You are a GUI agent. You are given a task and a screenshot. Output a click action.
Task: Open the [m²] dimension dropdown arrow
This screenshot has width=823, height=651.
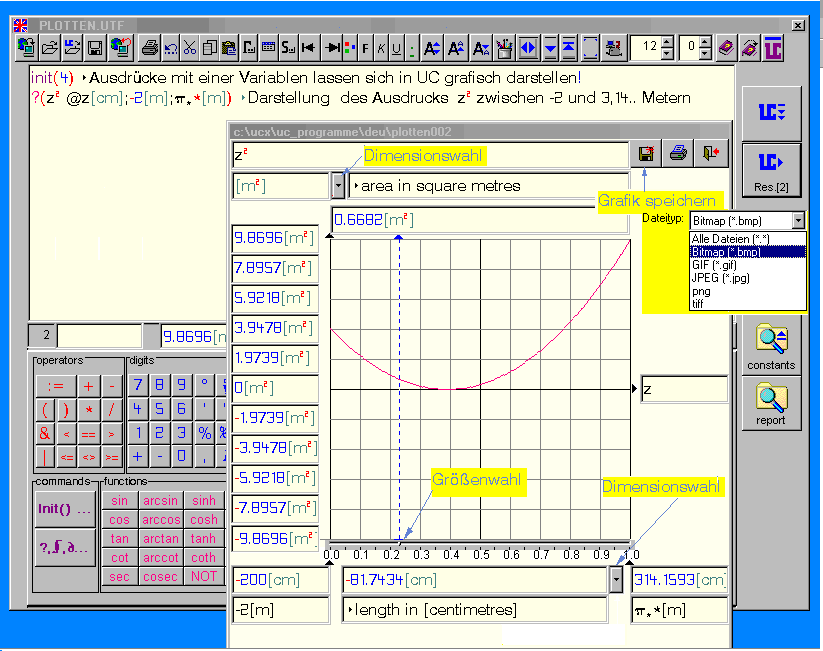tap(339, 186)
